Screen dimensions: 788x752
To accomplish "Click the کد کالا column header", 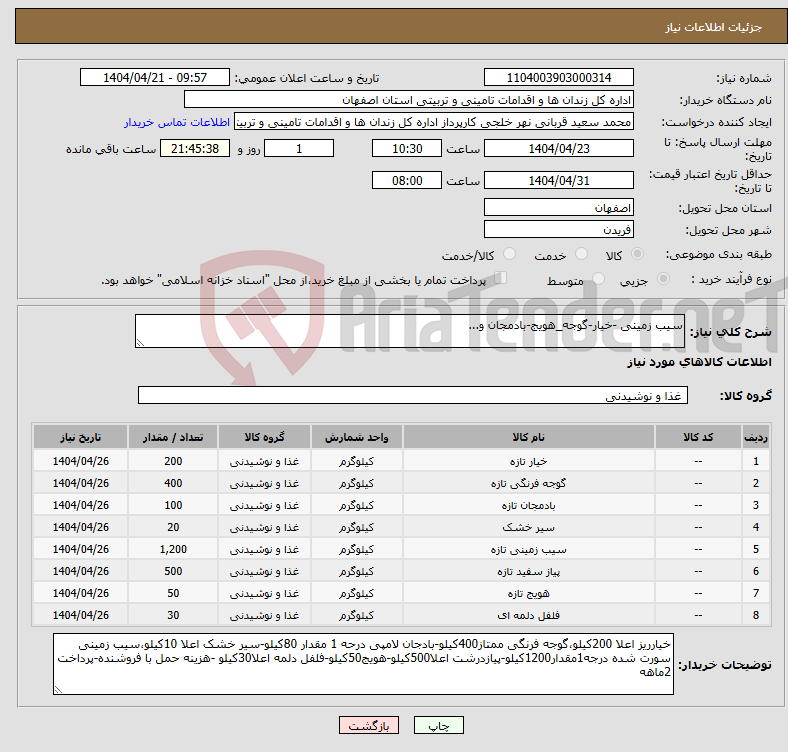I will pyautogui.click(x=698, y=437).
